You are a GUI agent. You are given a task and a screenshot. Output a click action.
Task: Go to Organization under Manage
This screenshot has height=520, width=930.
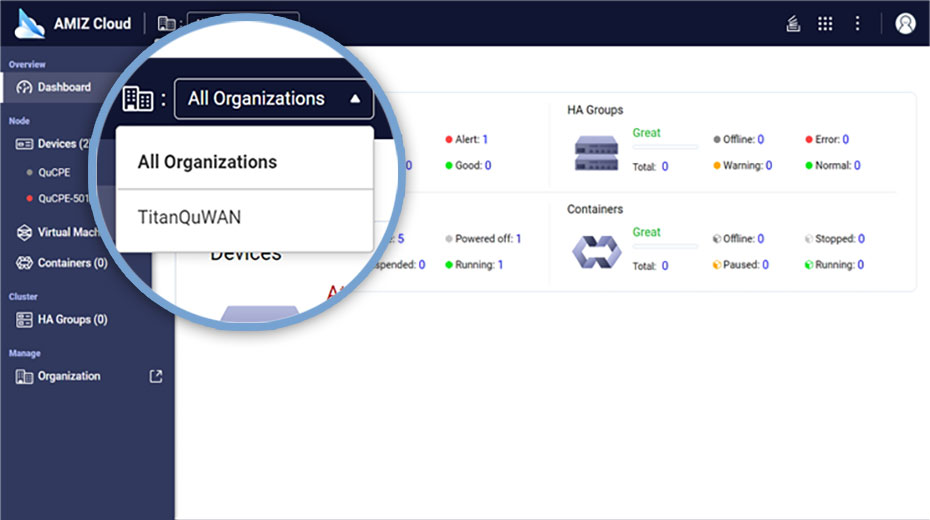68,376
